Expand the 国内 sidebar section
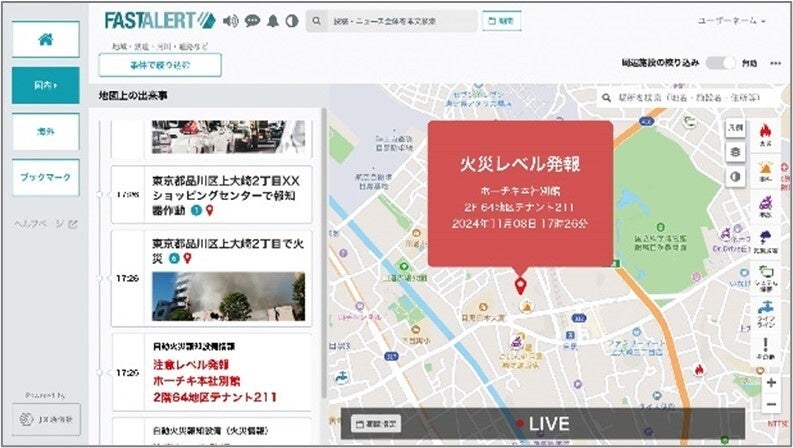This screenshot has width=793, height=448. pyautogui.click(x=46, y=85)
